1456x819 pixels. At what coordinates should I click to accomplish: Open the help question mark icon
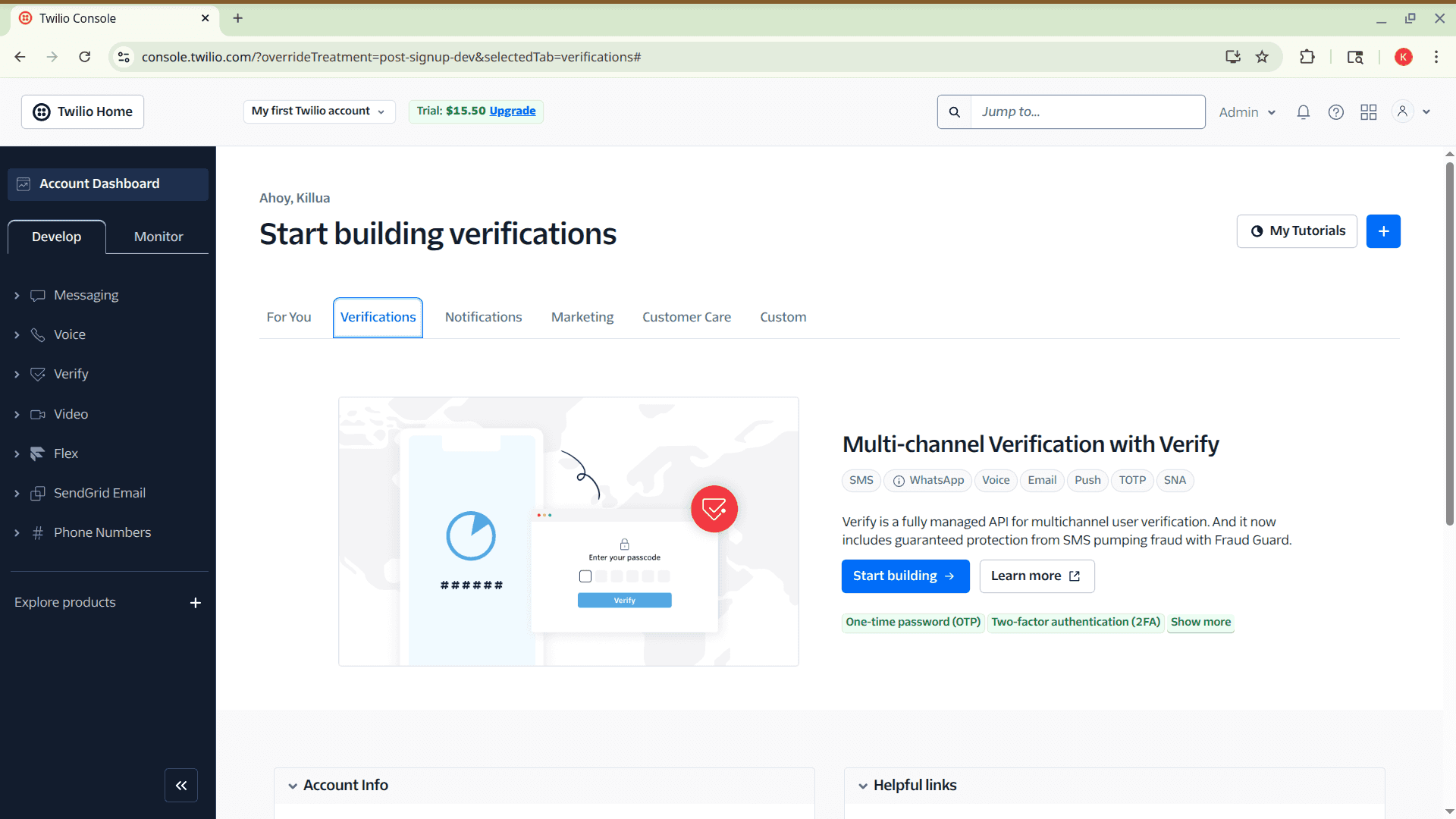coord(1335,112)
